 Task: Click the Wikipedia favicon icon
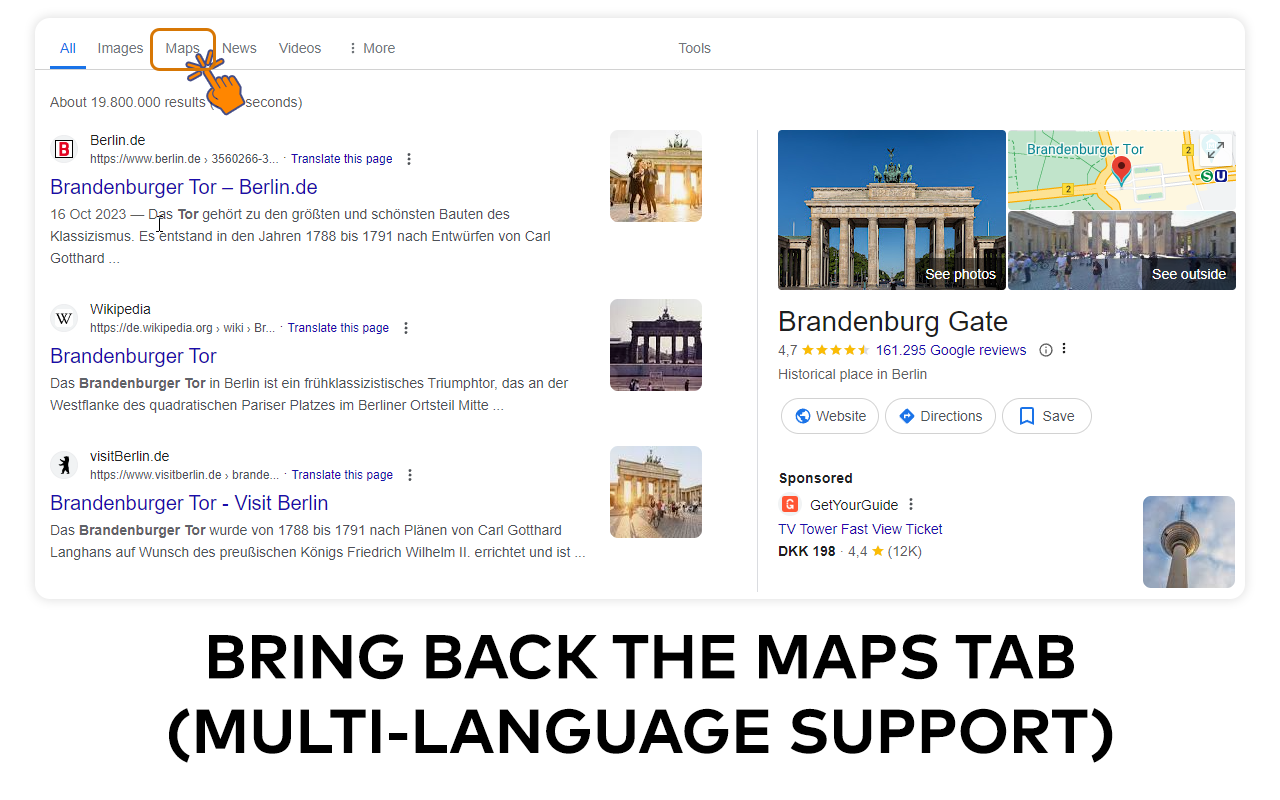click(64, 318)
